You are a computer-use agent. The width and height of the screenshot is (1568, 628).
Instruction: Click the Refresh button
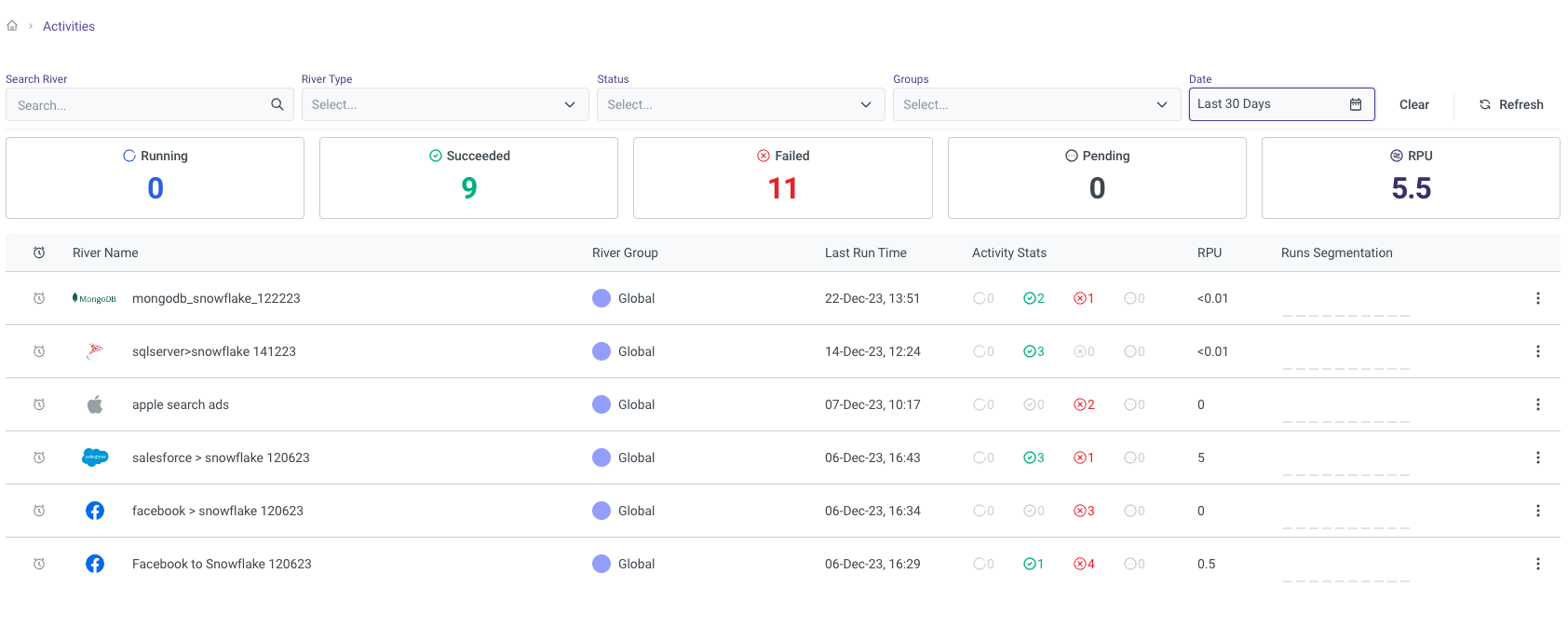pyautogui.click(x=1511, y=104)
